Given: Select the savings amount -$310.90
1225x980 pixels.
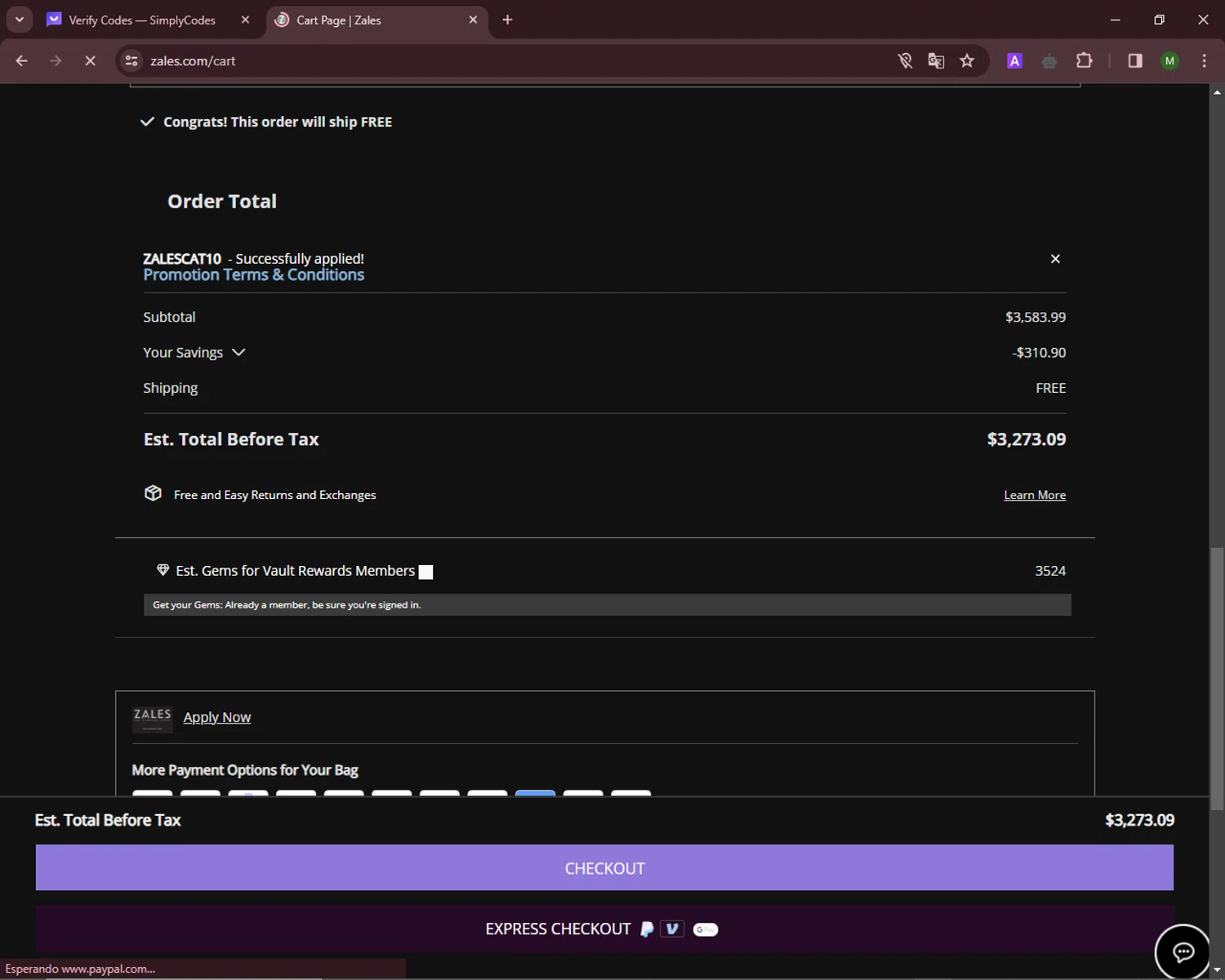Looking at the screenshot, I should tap(1039, 353).
